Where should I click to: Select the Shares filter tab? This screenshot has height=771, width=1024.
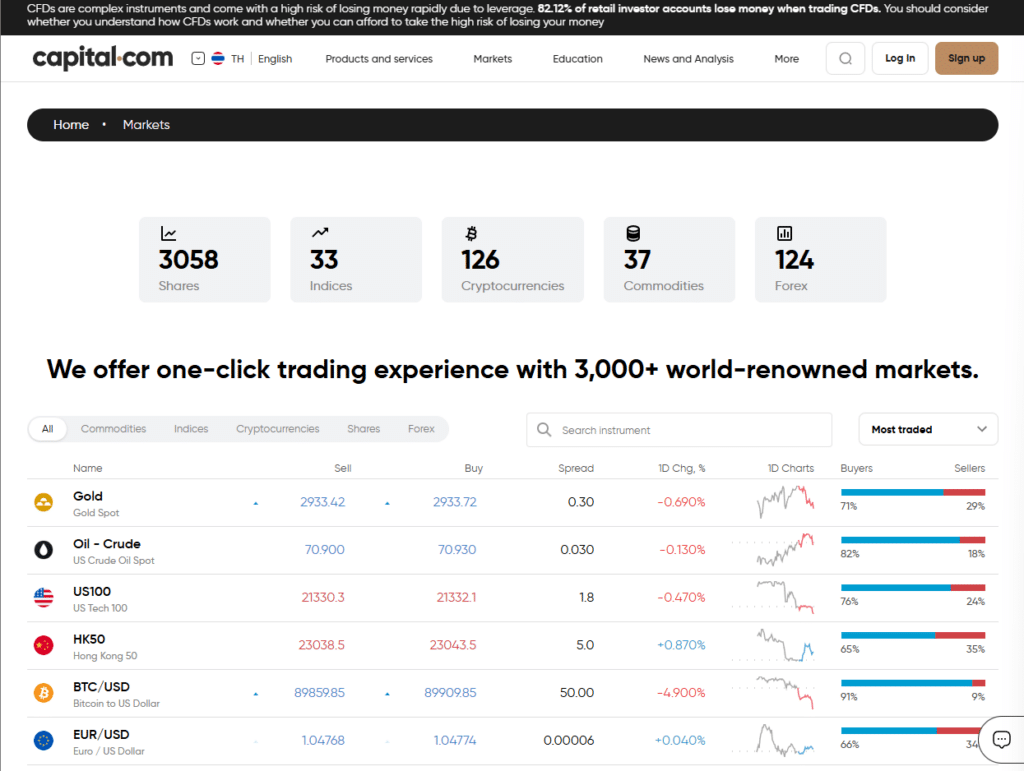tap(364, 429)
